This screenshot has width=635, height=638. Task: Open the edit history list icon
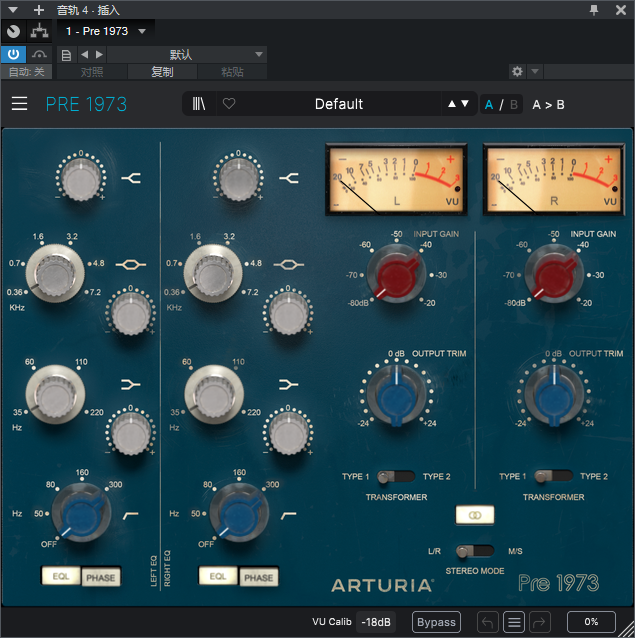pos(514,622)
